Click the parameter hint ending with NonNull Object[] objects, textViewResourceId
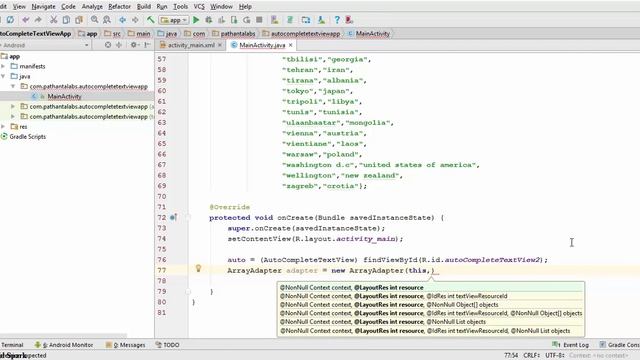 click(x=431, y=313)
